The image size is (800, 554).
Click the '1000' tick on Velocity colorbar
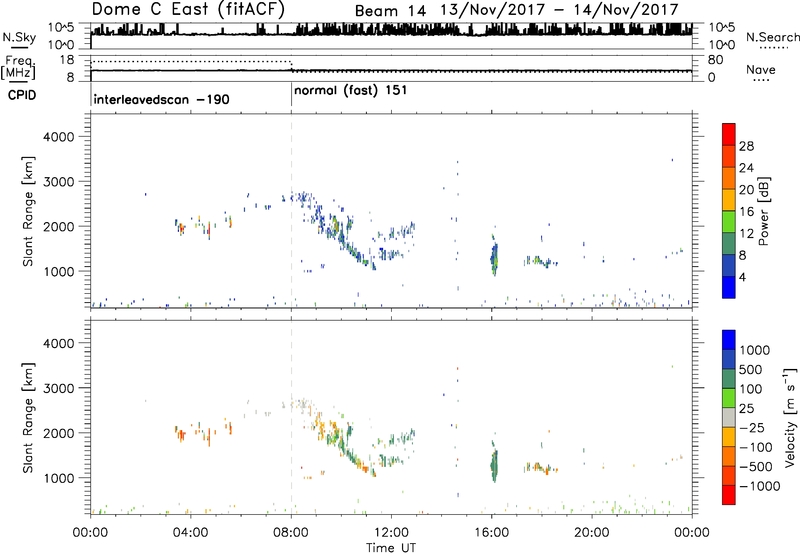coord(755,350)
